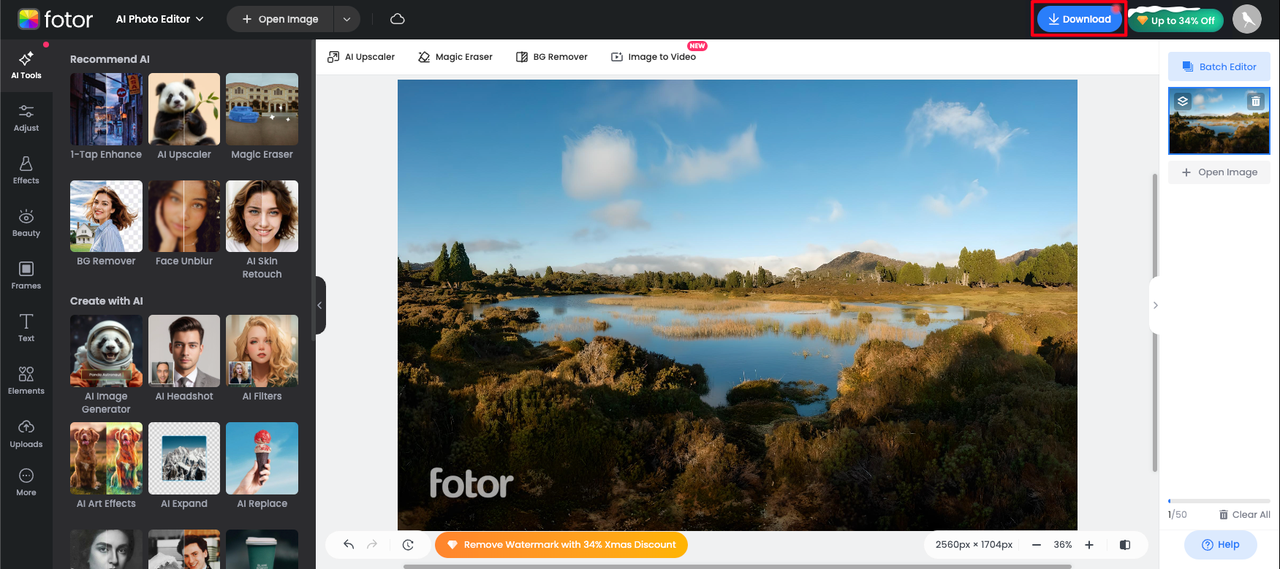Open the edit history clock icon

click(408, 545)
